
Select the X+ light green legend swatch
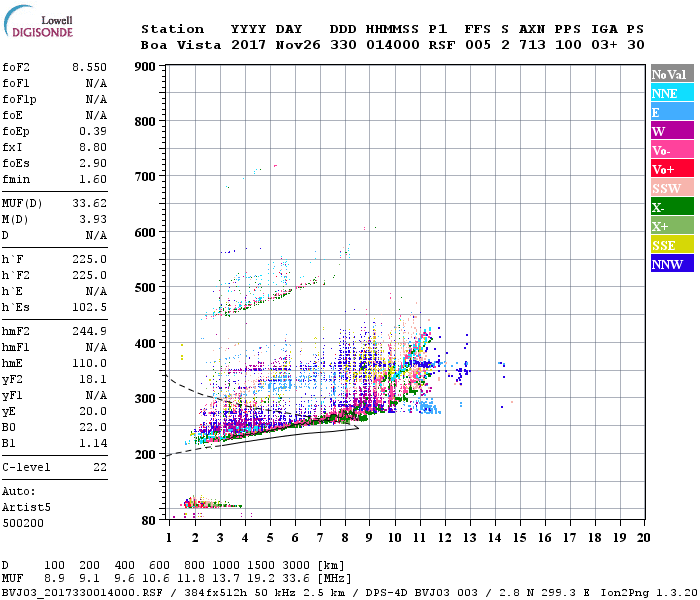(672, 225)
